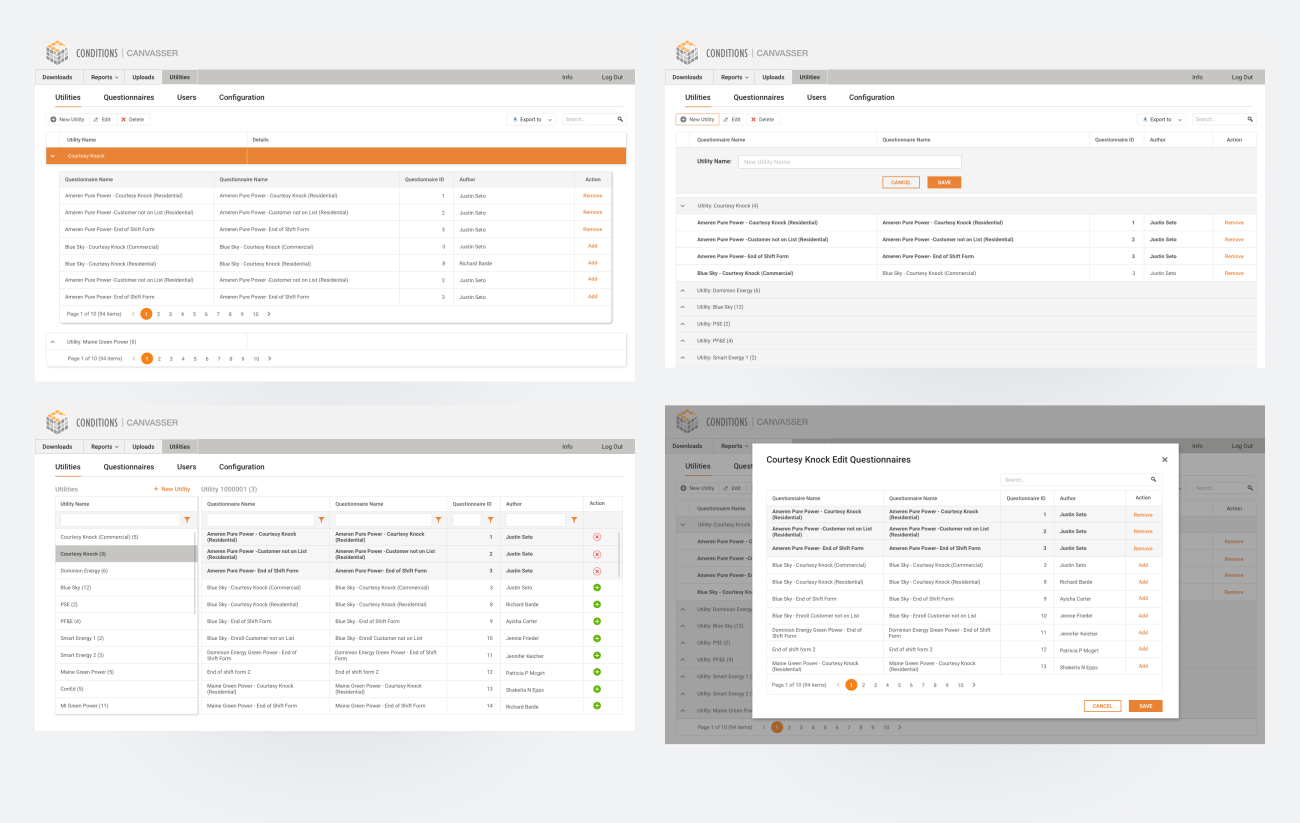
Task: Click Info in New Utility form panel
Action: click(x=1197, y=77)
